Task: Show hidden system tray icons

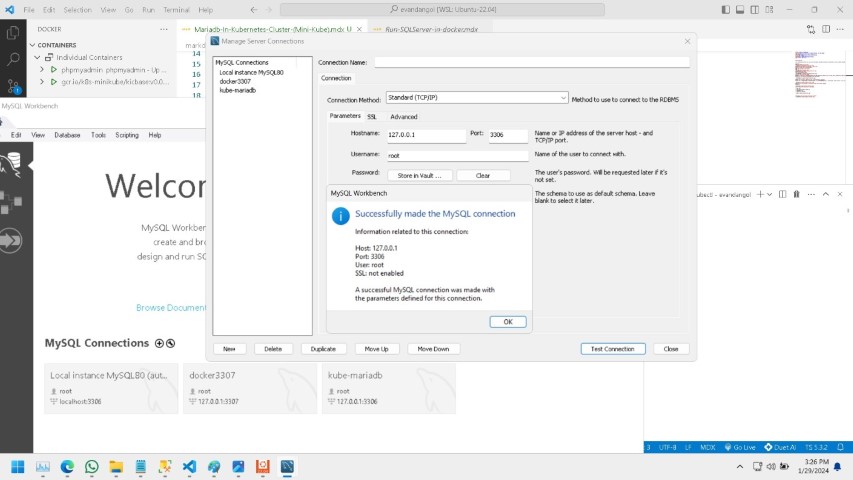Action: click(740, 467)
